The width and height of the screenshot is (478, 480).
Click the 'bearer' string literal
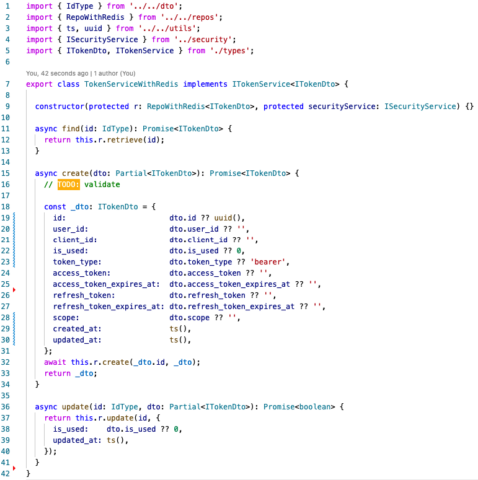pos(268,262)
